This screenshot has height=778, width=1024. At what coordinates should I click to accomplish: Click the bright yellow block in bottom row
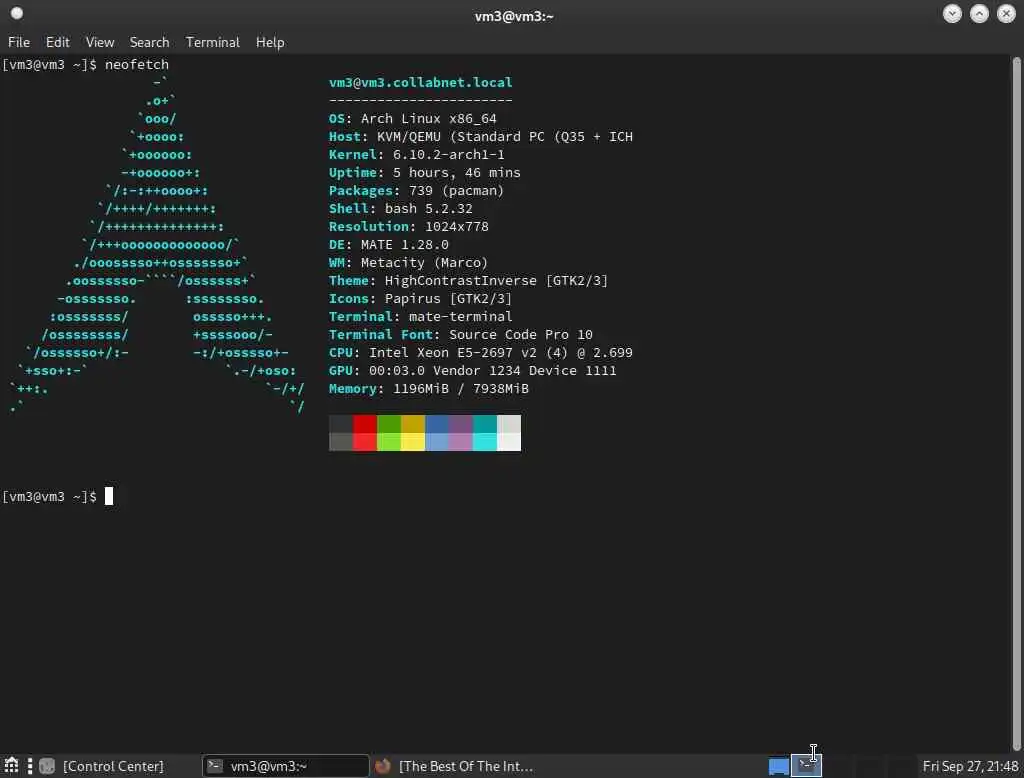click(x=413, y=442)
